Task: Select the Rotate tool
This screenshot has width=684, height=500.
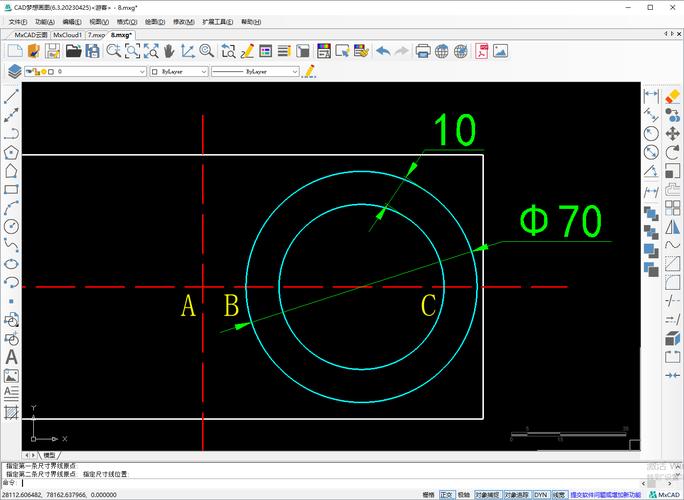Action: (x=673, y=152)
